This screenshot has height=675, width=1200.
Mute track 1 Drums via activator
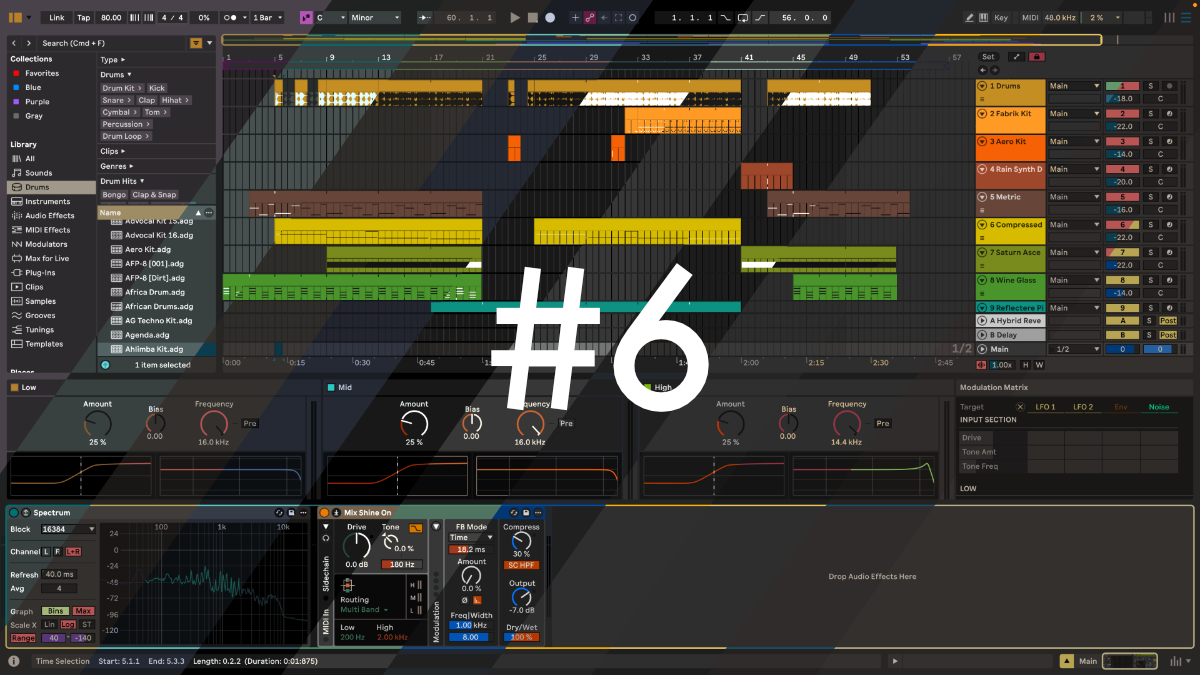(1122, 86)
